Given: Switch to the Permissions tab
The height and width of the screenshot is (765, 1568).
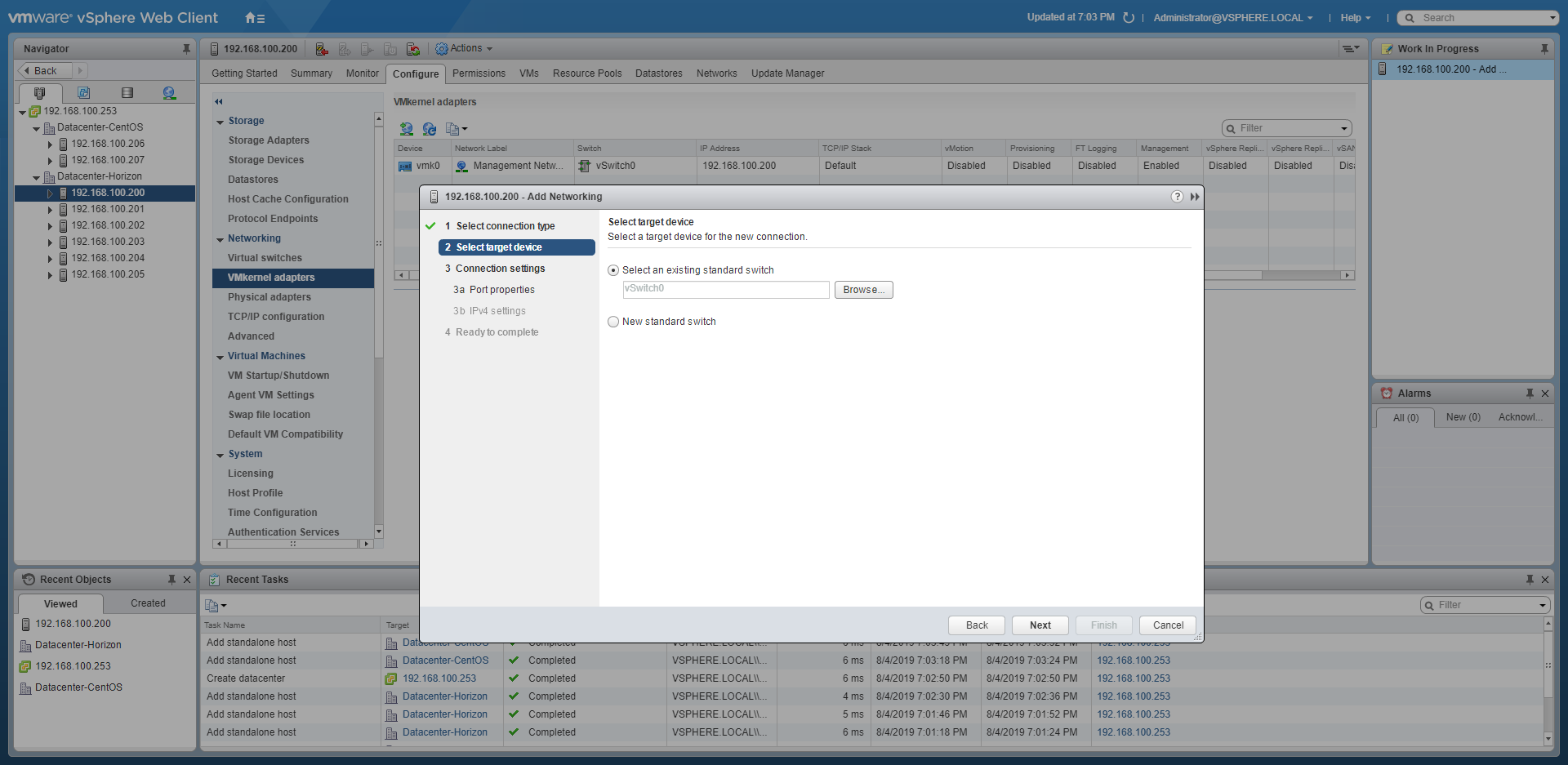Looking at the screenshot, I should point(479,73).
